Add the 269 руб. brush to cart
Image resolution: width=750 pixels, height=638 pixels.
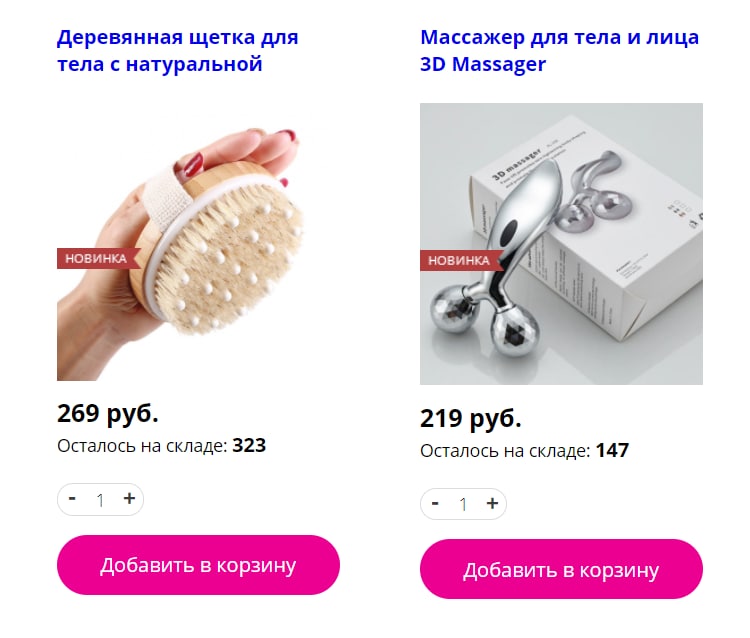(x=198, y=565)
